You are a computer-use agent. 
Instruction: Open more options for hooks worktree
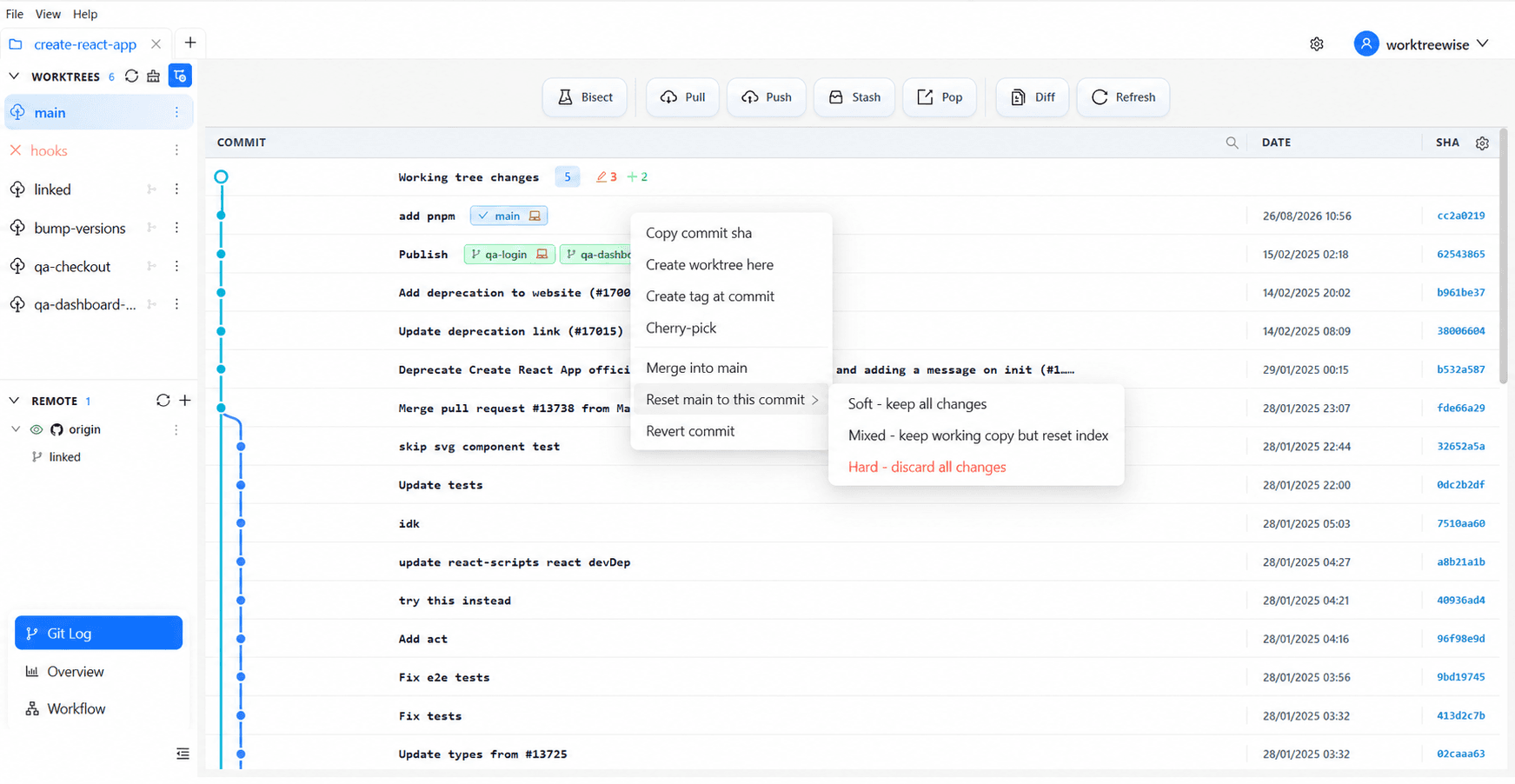click(x=176, y=150)
